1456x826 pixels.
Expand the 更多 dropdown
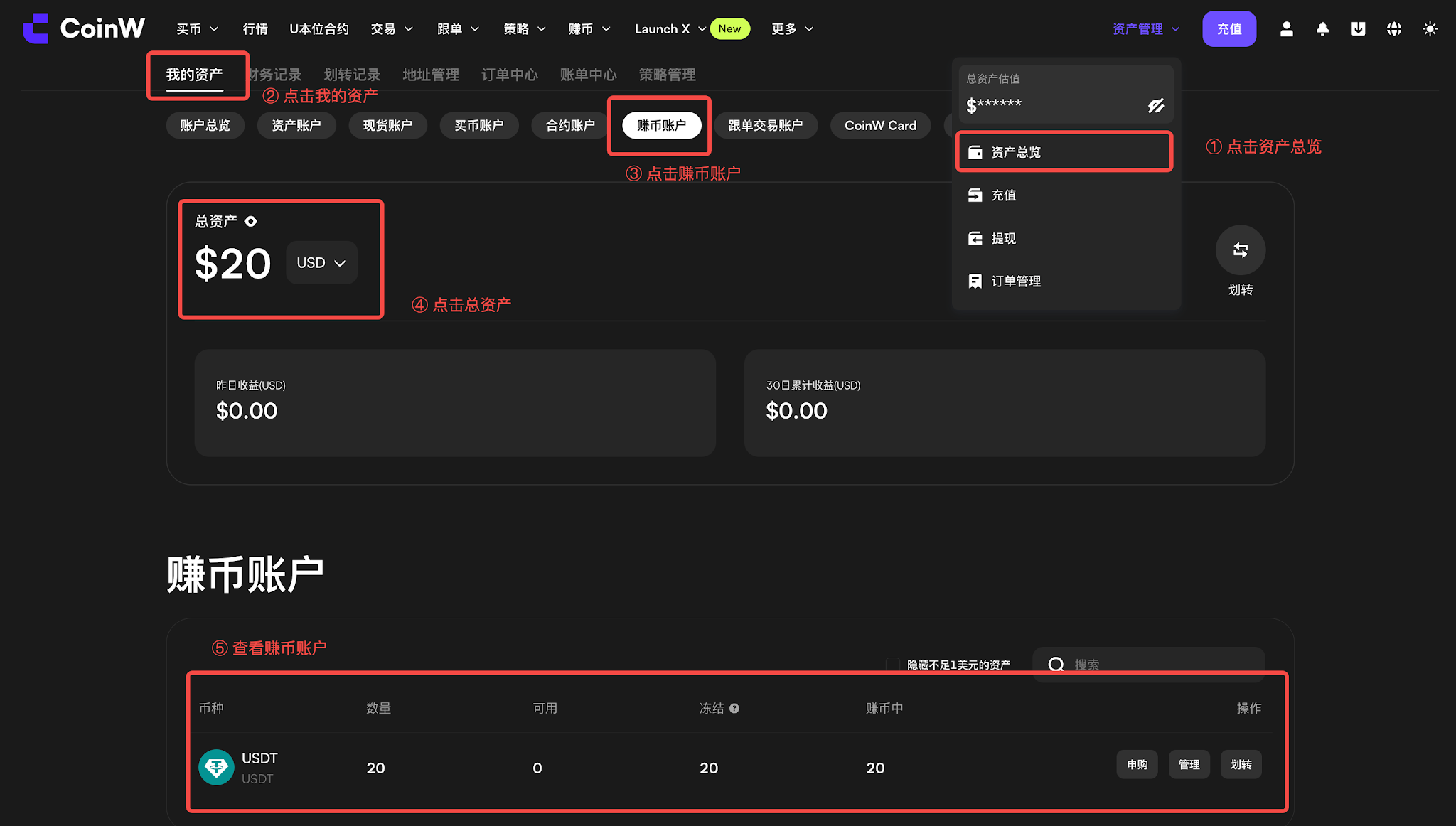point(792,29)
